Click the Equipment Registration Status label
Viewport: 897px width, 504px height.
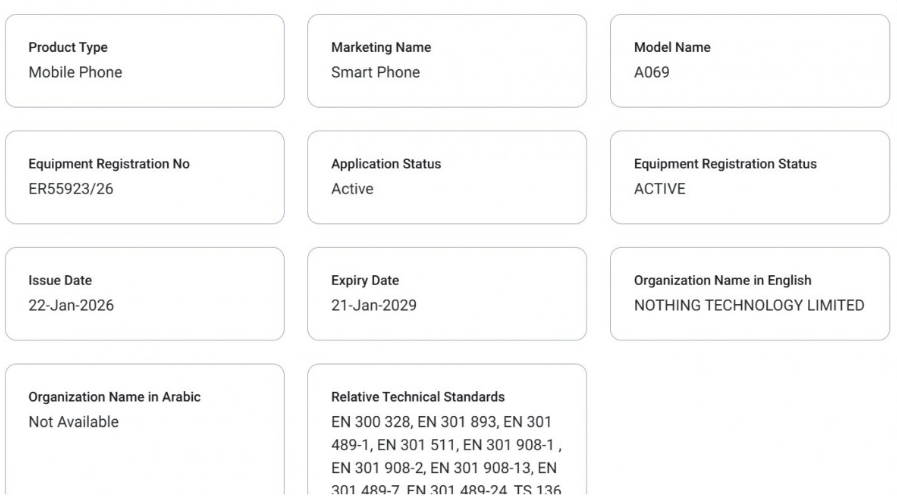725,165
